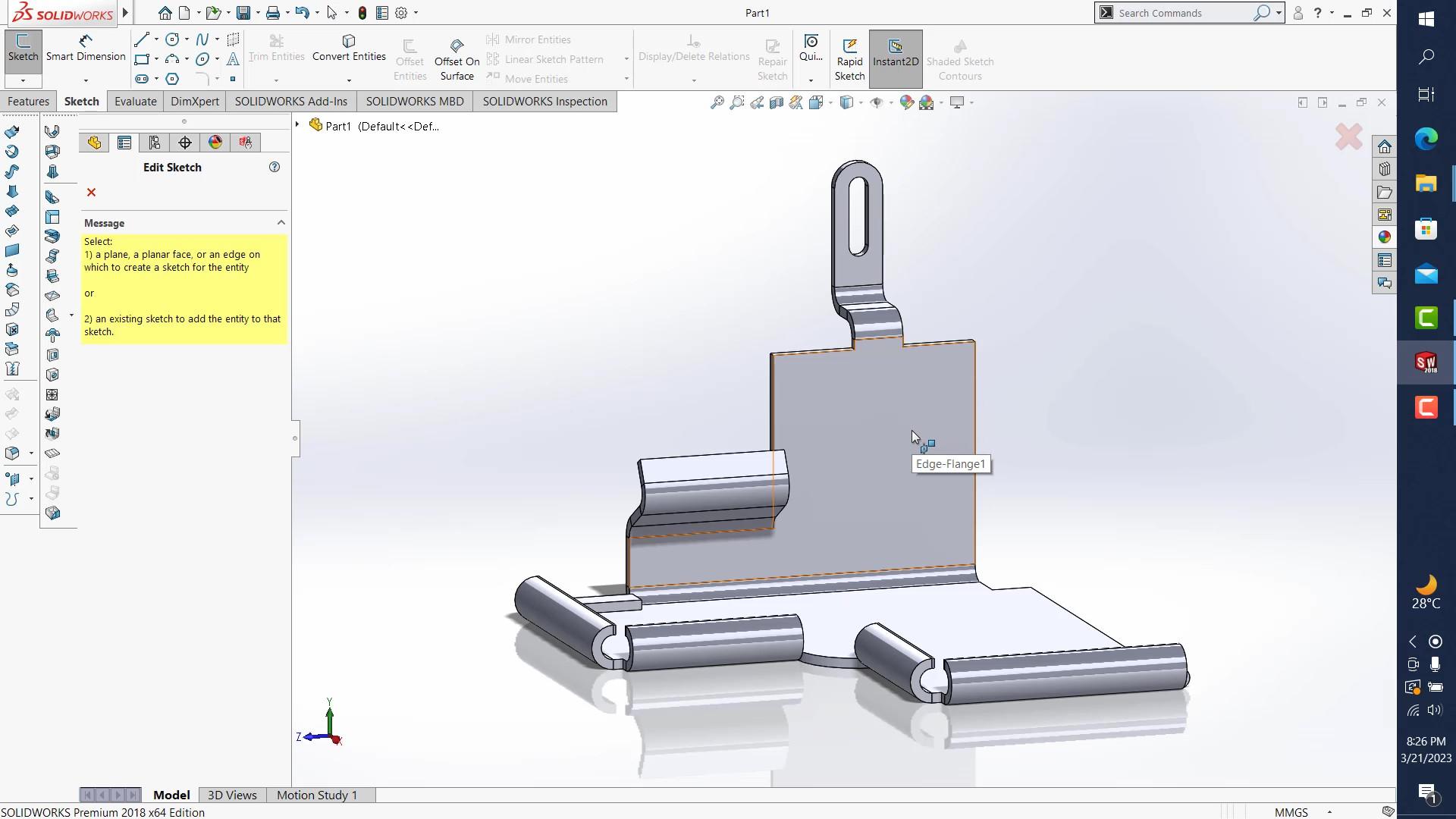Select the Corner Rectangle tool

(141, 59)
